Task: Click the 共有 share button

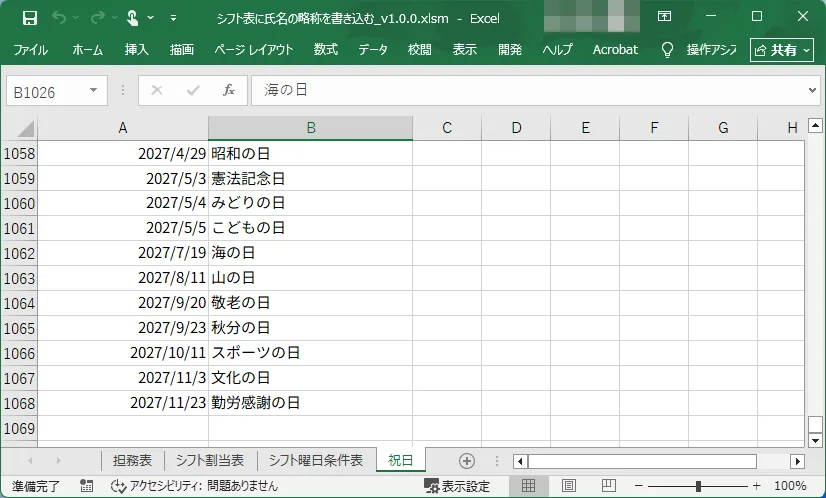Action: coord(782,50)
